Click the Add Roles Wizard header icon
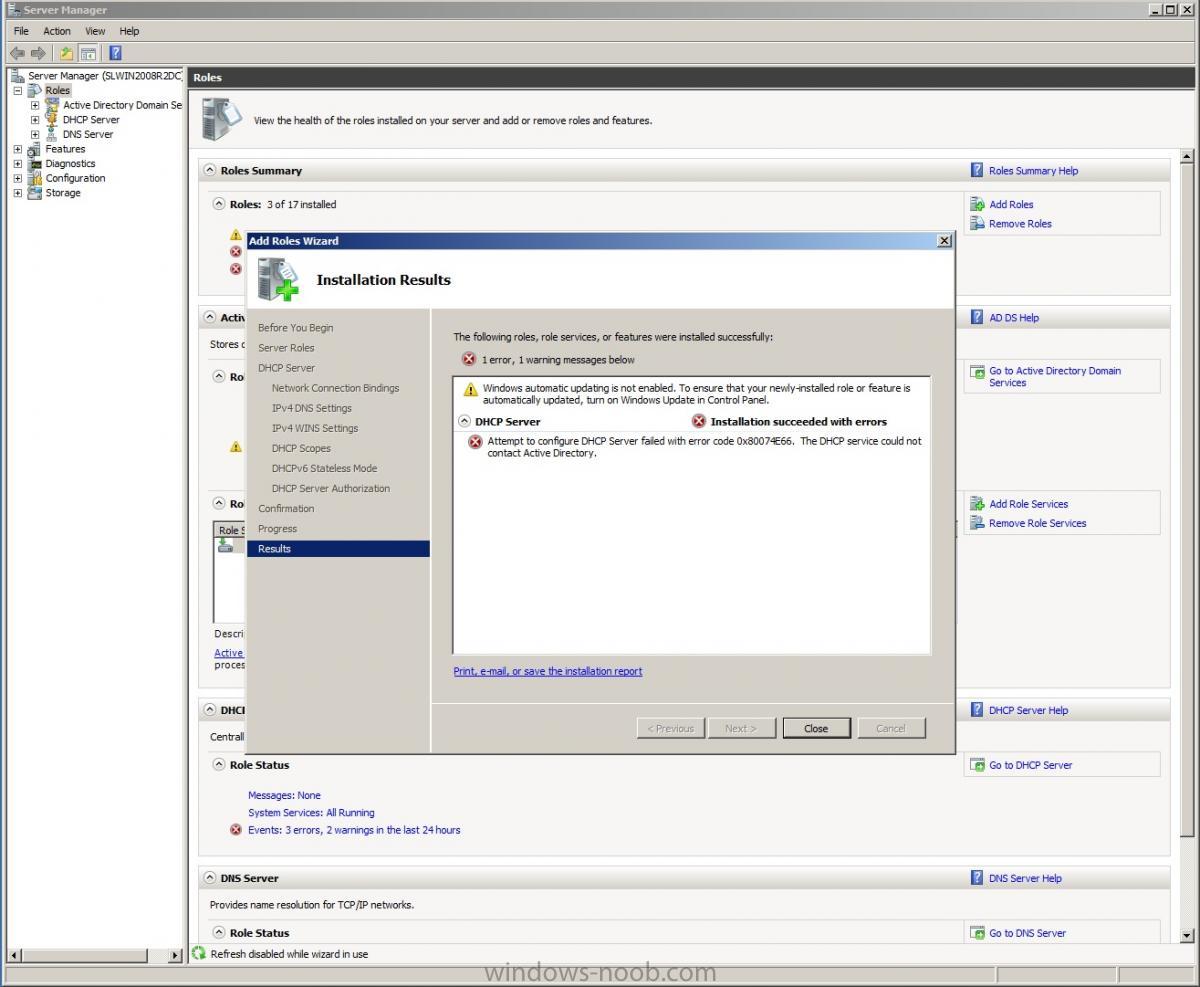The image size is (1200, 987). point(277,279)
